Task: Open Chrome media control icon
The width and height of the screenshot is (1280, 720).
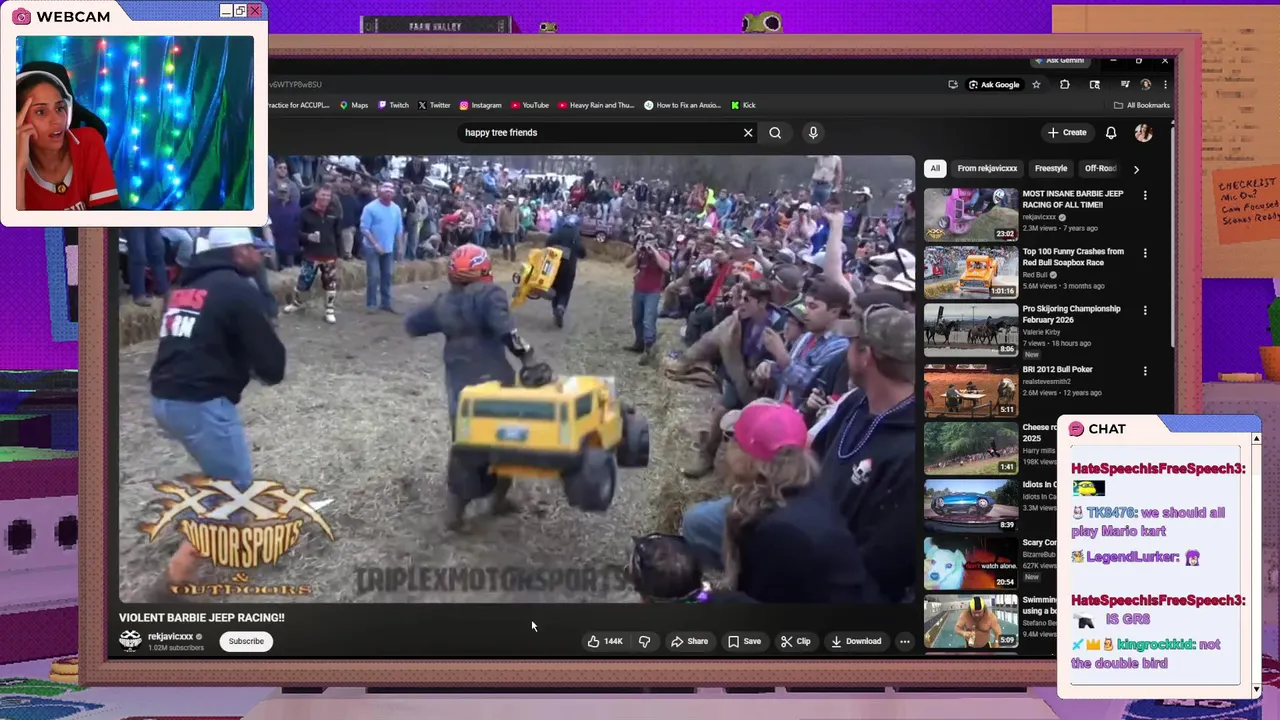Action: coord(1125,85)
